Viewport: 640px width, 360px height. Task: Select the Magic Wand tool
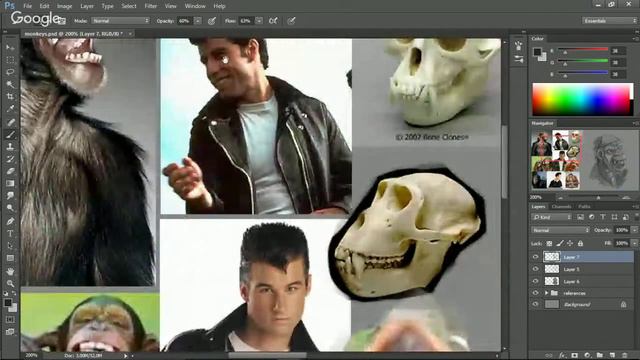10,84
